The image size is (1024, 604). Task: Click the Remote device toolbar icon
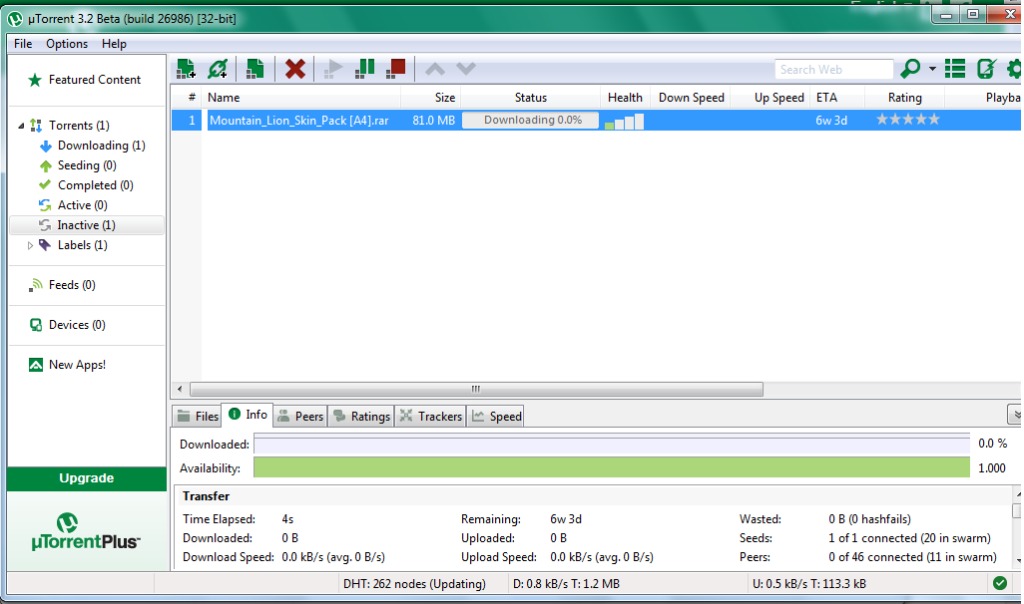click(986, 69)
